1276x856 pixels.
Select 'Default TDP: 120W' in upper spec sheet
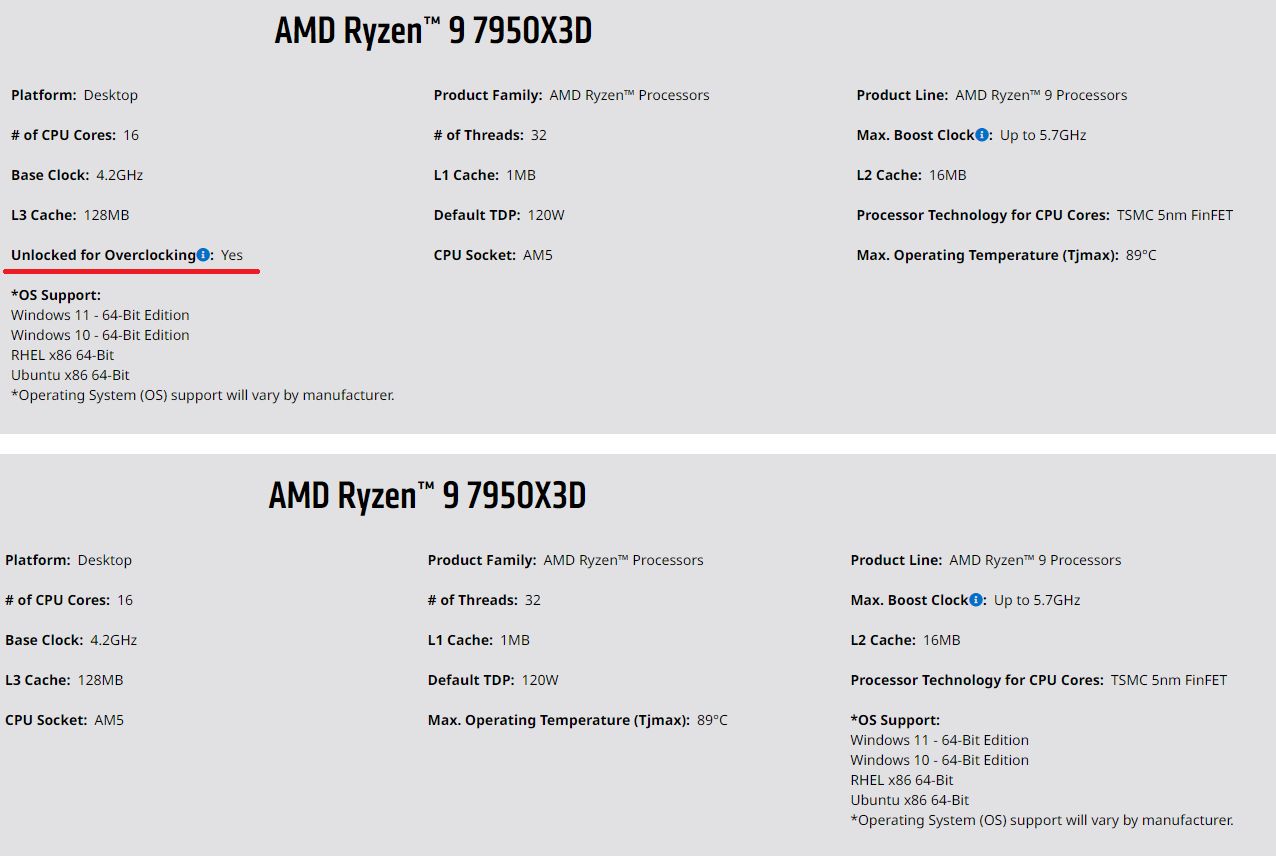click(499, 215)
